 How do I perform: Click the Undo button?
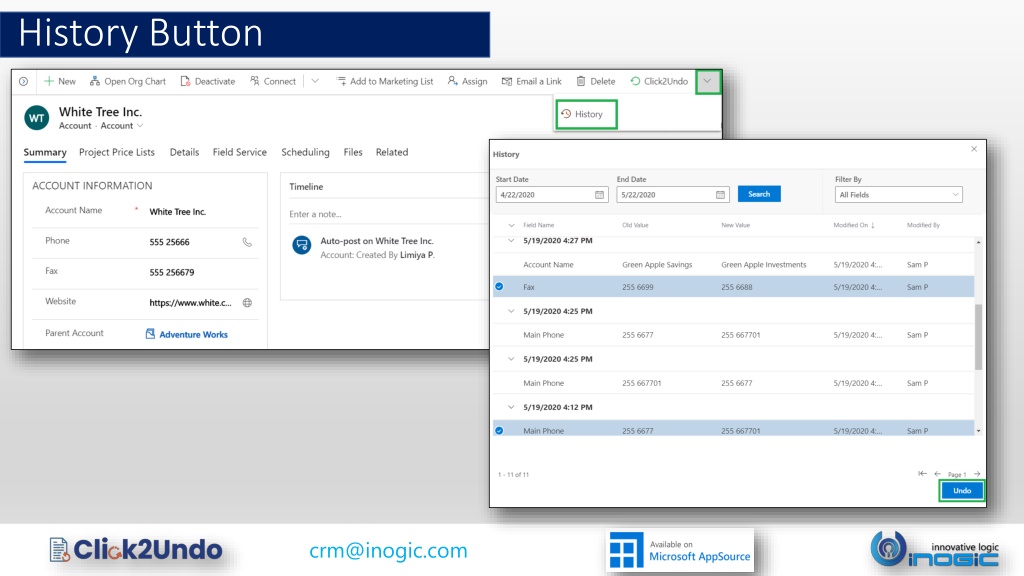962,490
